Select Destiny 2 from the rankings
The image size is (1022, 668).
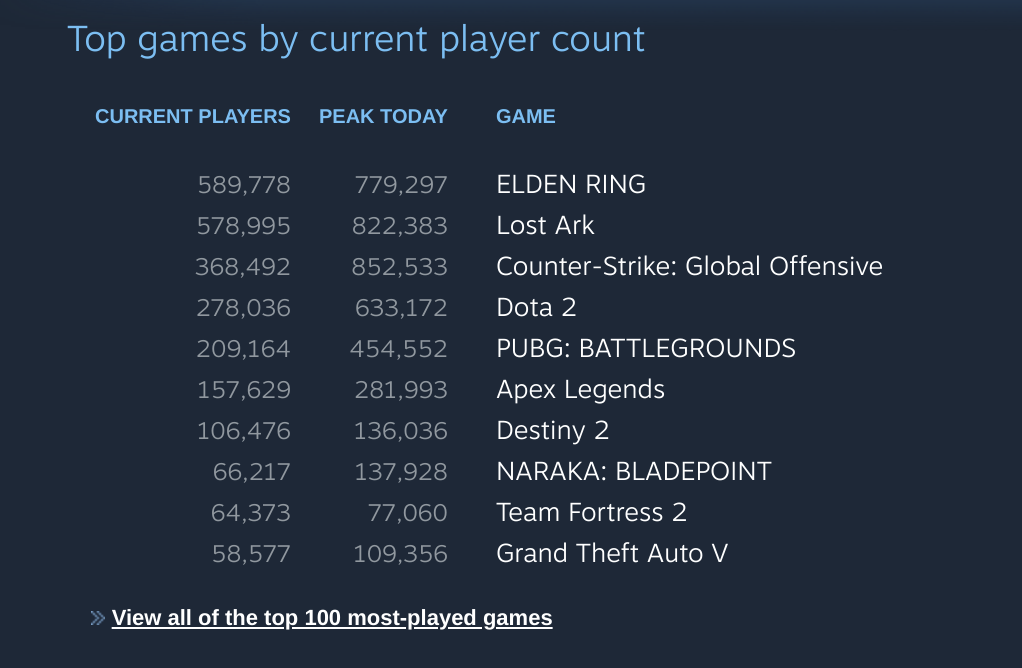click(552, 430)
